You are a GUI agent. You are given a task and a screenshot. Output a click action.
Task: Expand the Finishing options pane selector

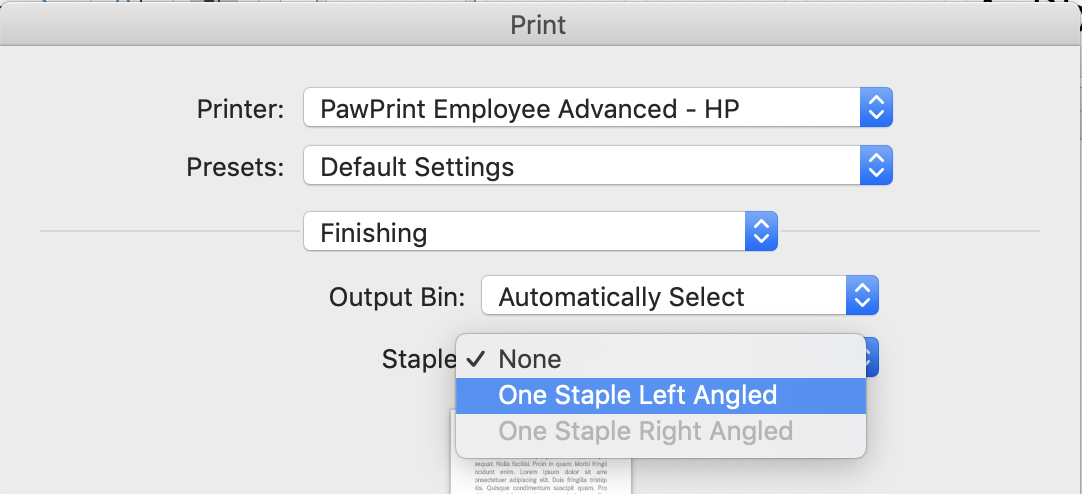coord(540,231)
